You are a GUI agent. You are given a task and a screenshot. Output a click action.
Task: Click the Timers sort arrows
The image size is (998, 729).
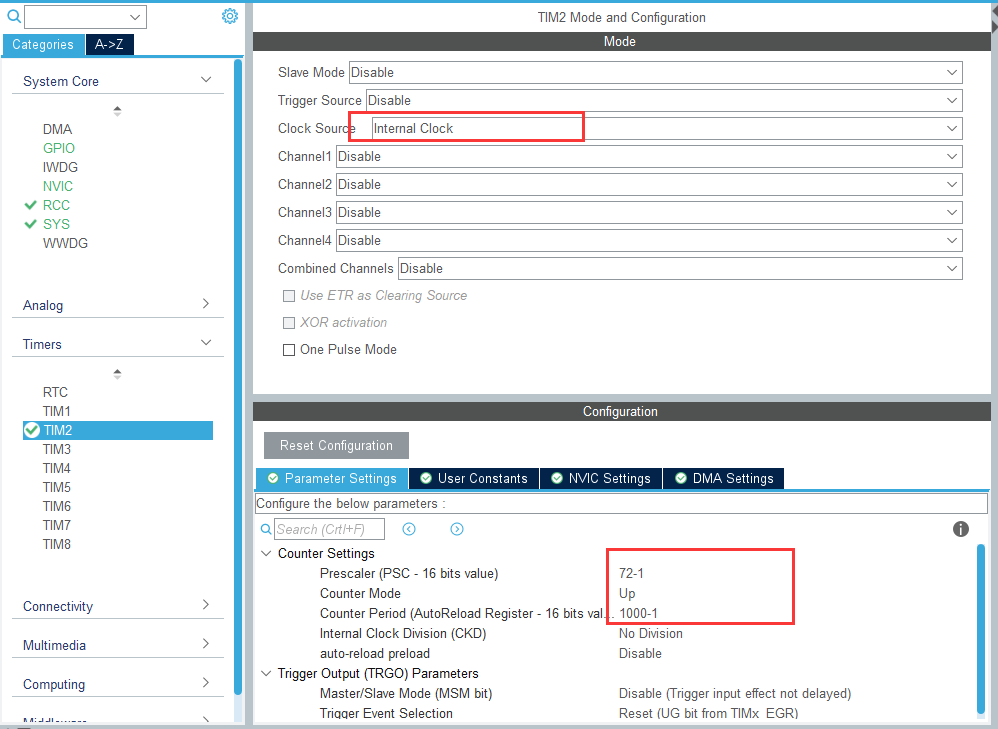click(x=117, y=374)
